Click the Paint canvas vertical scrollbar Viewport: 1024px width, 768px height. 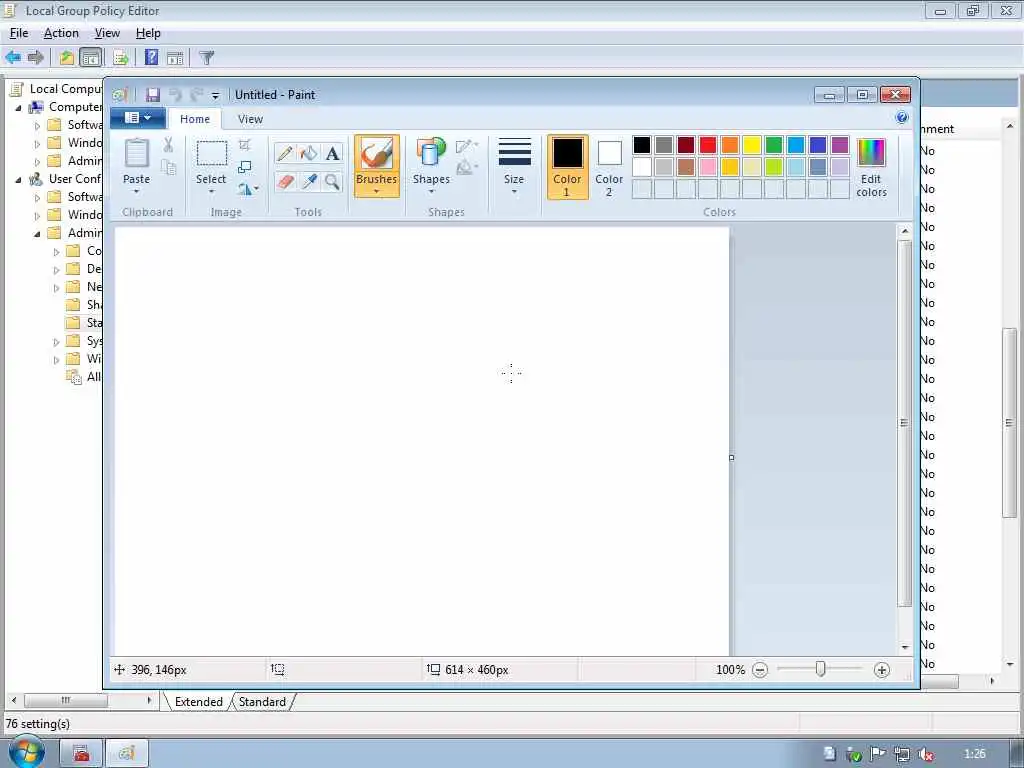pos(904,423)
